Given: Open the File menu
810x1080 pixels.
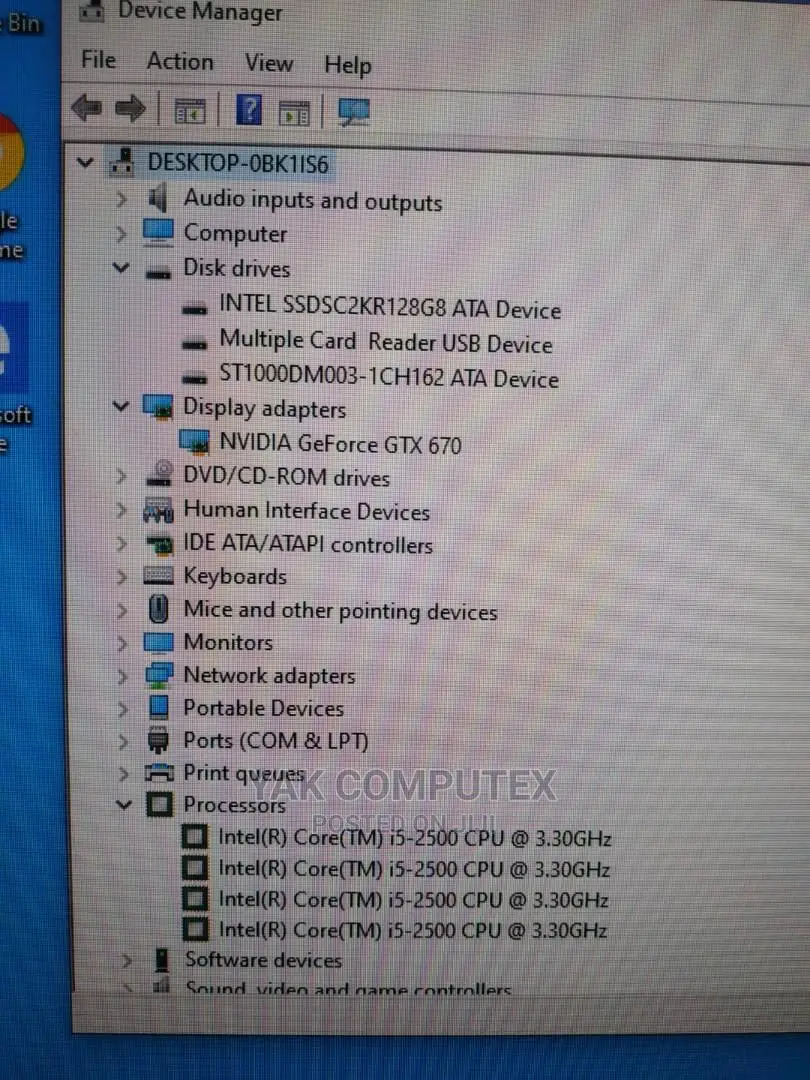Looking at the screenshot, I should click(98, 59).
